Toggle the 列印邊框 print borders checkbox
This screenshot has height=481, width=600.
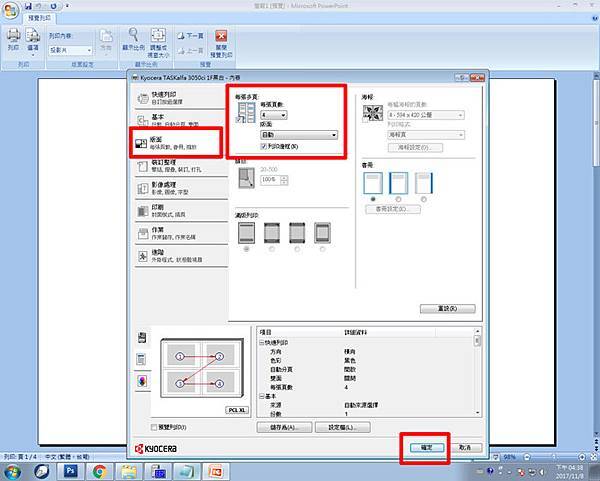pos(263,146)
